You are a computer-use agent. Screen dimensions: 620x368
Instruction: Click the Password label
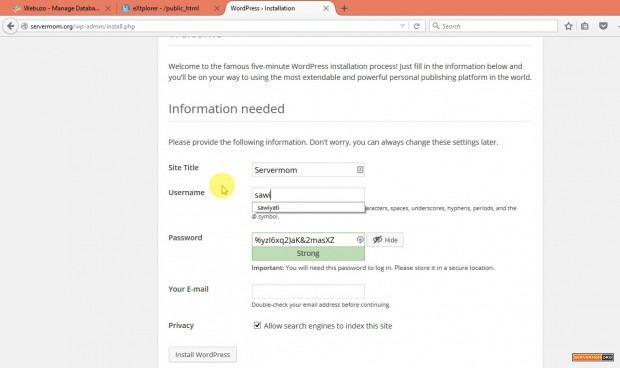[185, 238]
